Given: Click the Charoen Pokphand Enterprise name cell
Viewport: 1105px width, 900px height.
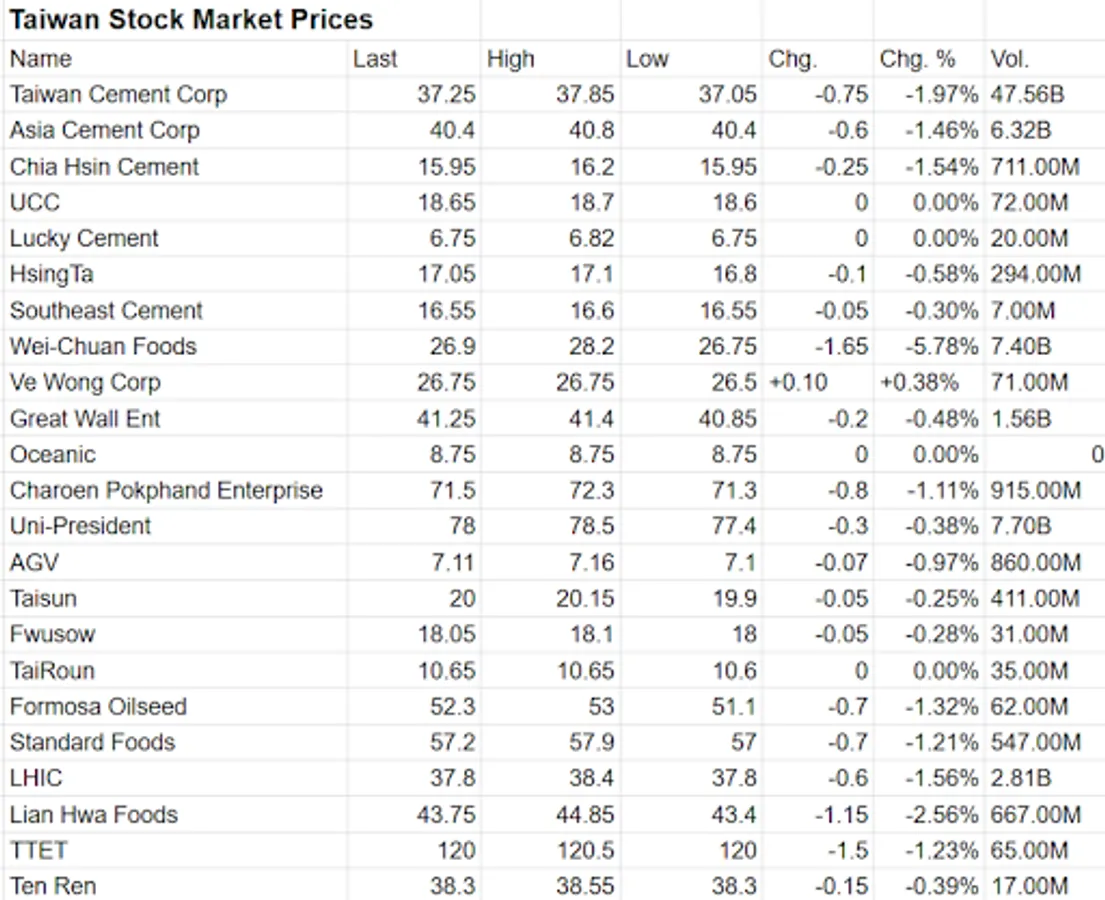Looking at the screenshot, I should coord(166,491).
